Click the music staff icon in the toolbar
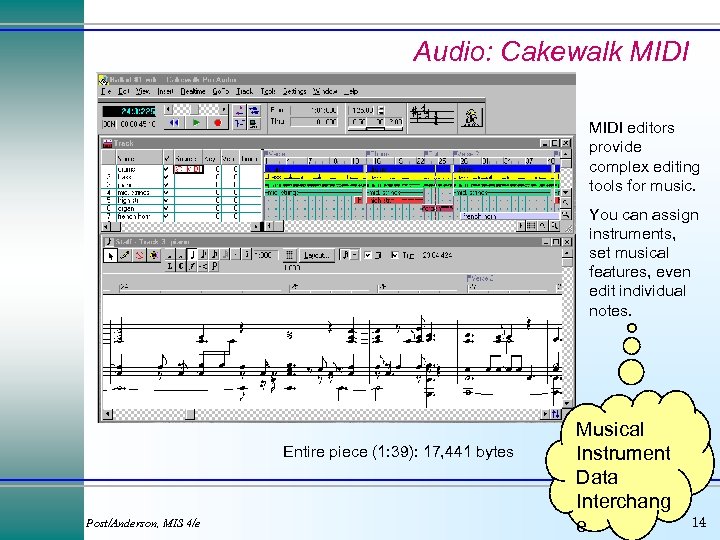This screenshot has width=720, height=540. (x=432, y=116)
